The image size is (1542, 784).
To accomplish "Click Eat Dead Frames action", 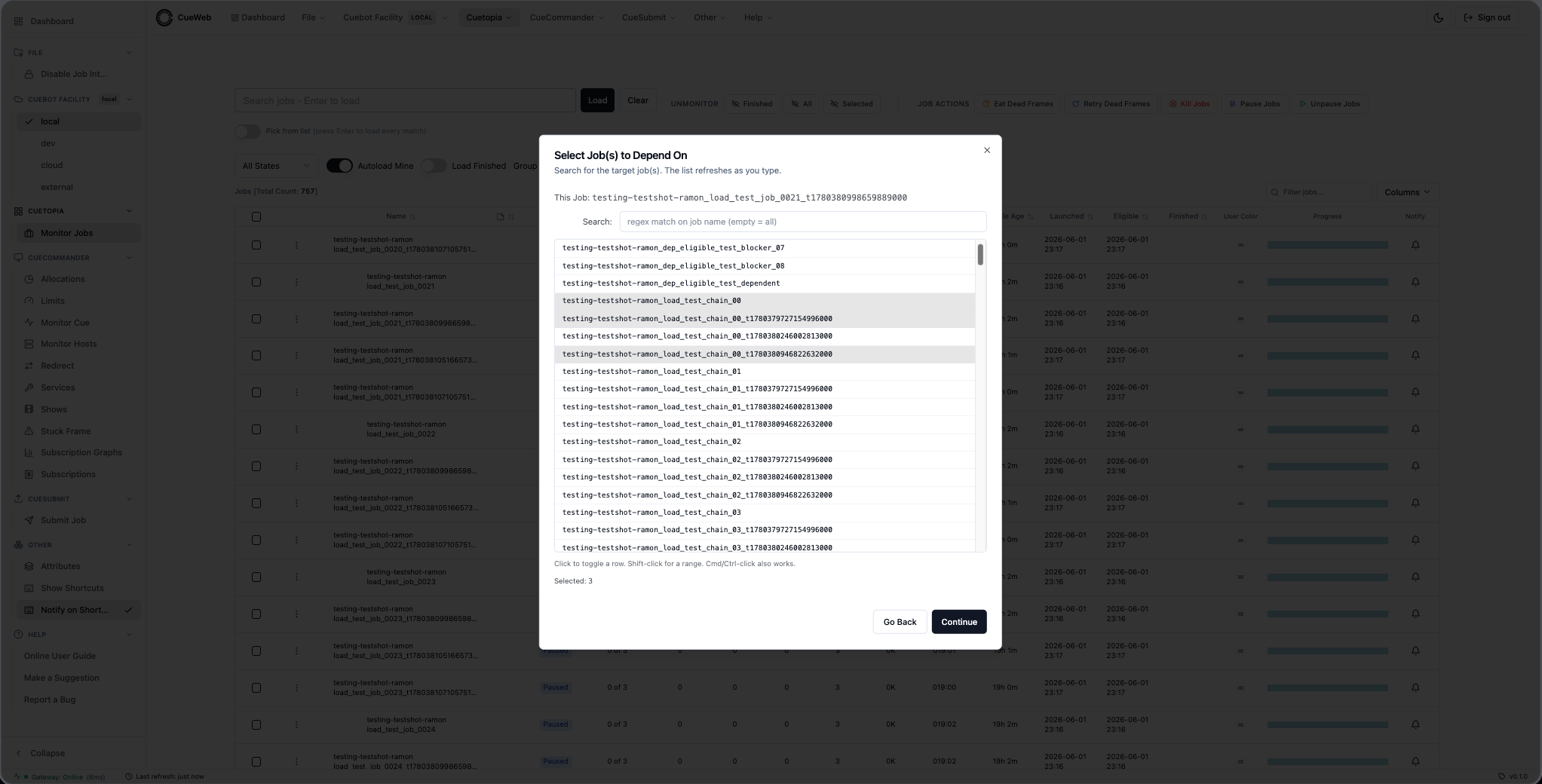I will (x=1017, y=104).
